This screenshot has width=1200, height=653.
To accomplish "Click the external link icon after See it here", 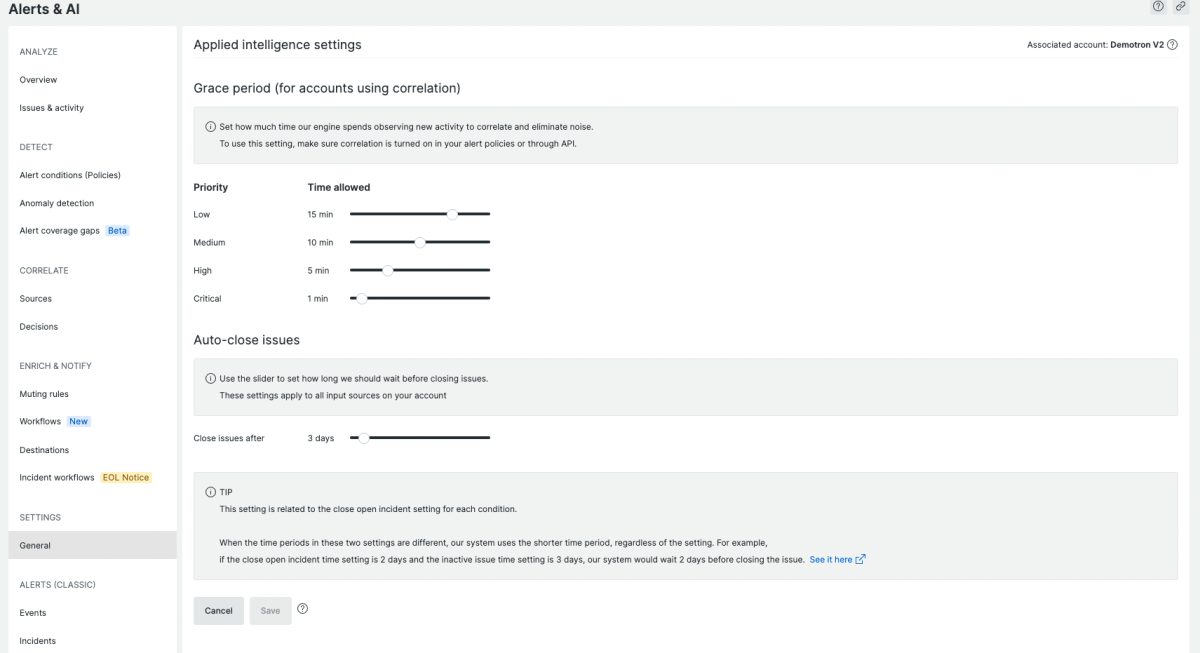I will pos(861,559).
